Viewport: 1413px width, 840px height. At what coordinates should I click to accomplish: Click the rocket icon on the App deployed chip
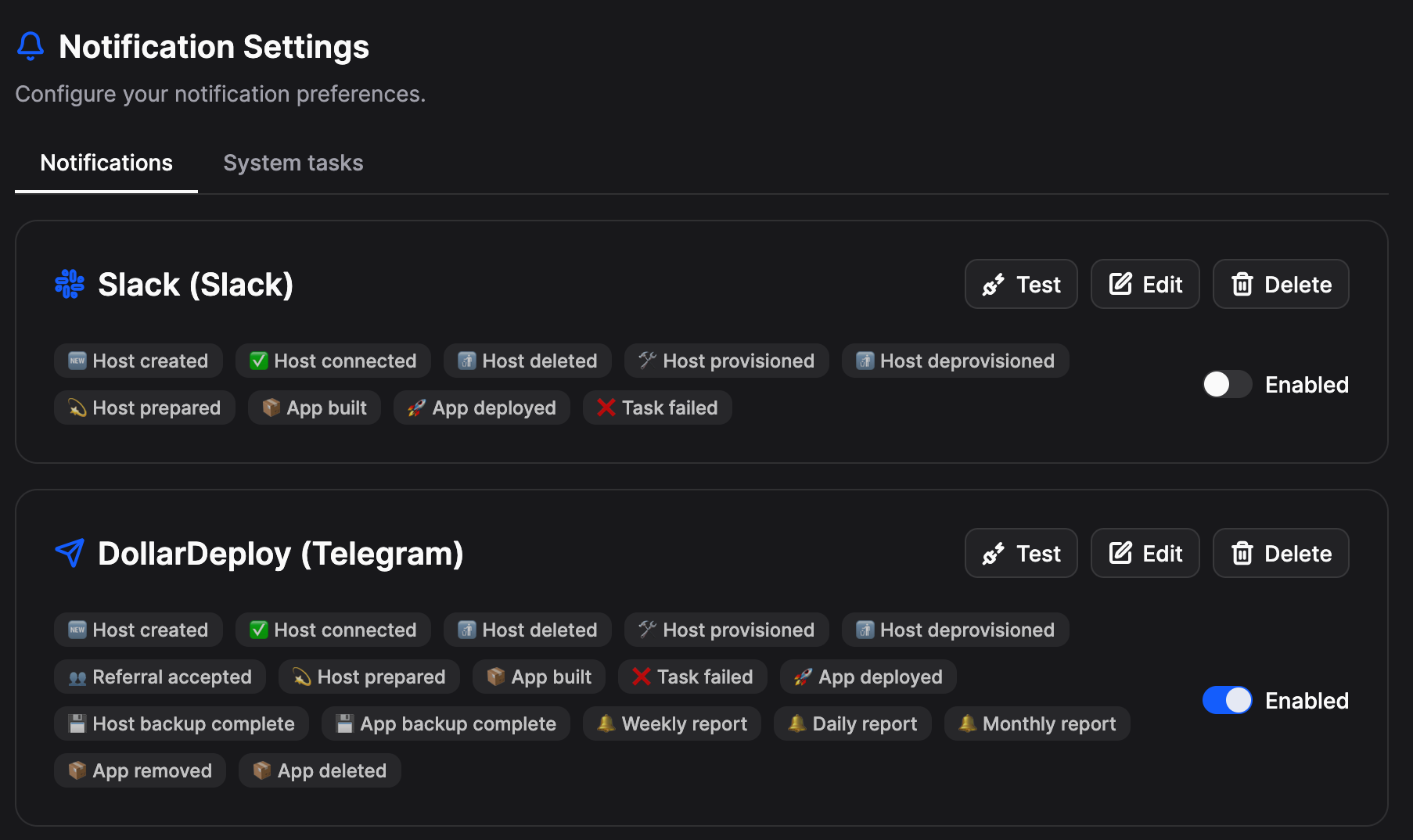(418, 407)
